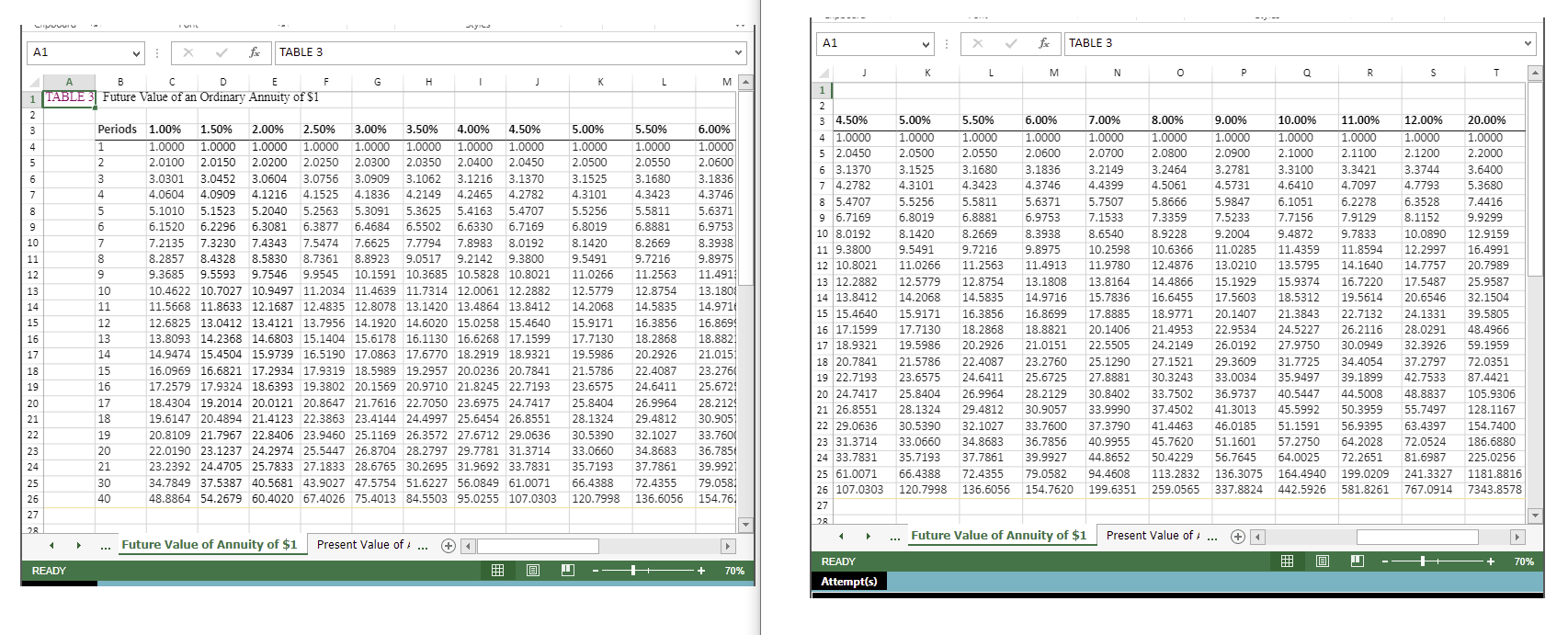This screenshot has height=635, width=1568.
Task: Open the Name Box dropdown in left window
Action: 136,52
